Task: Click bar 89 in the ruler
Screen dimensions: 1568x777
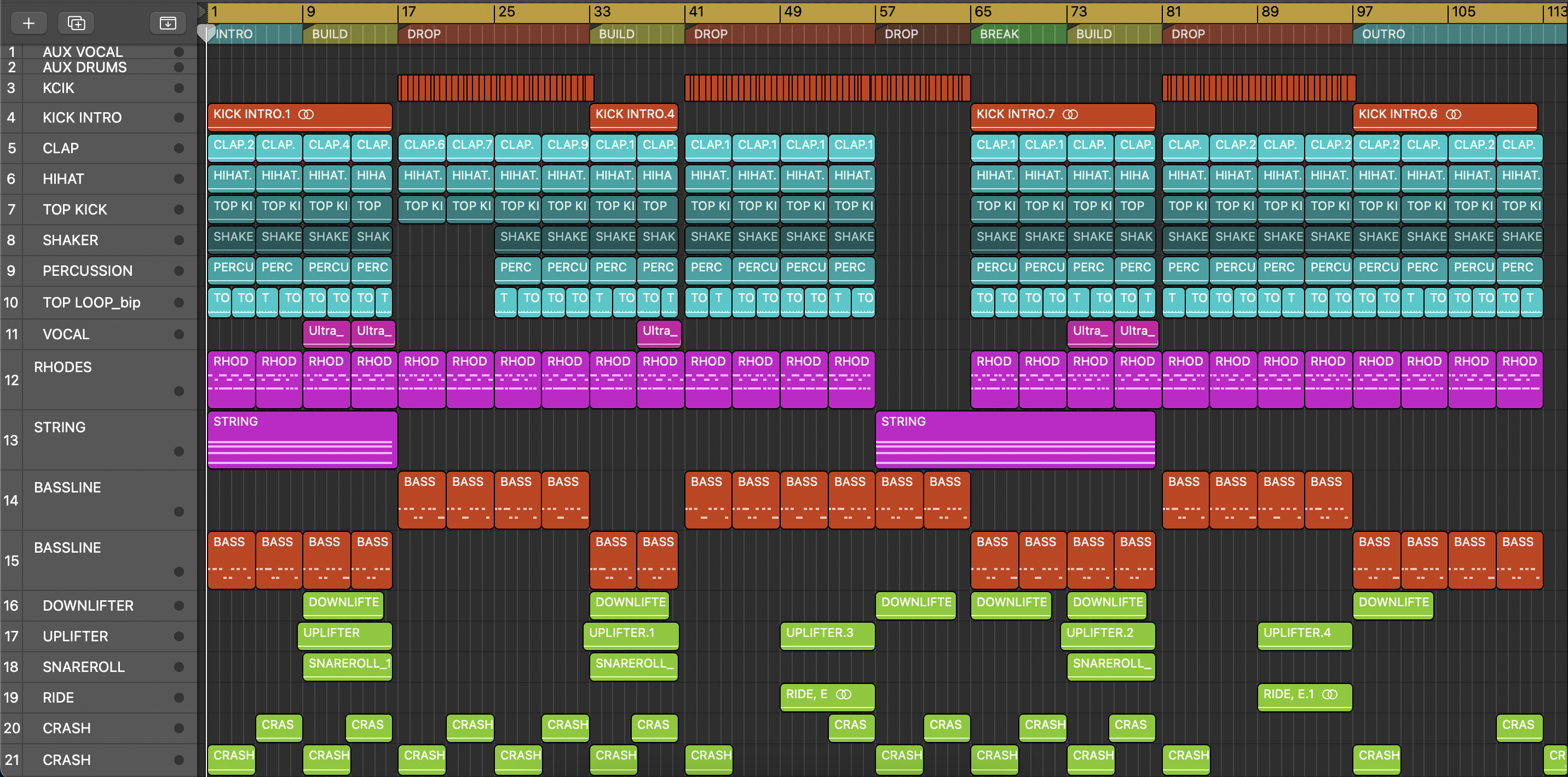Action: [1270, 11]
